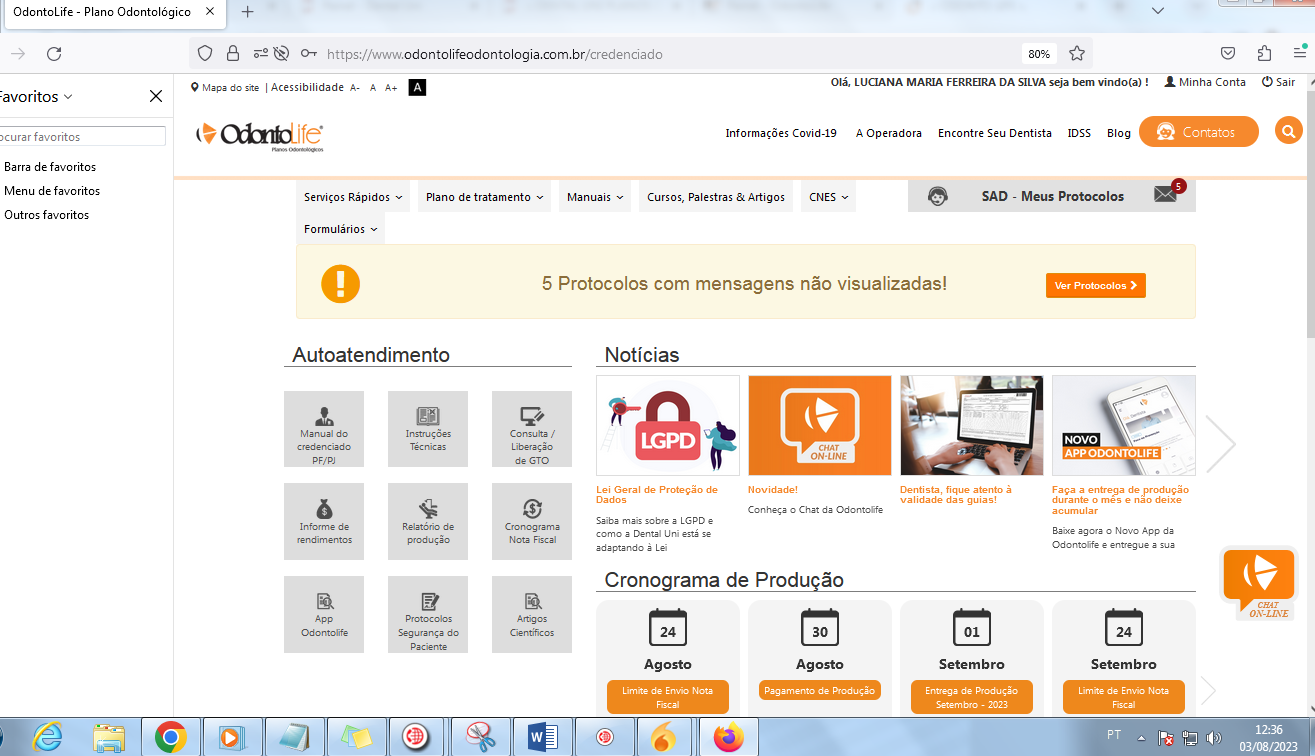Open Cursos, Palestras & Artigos menu item

pyautogui.click(x=716, y=197)
